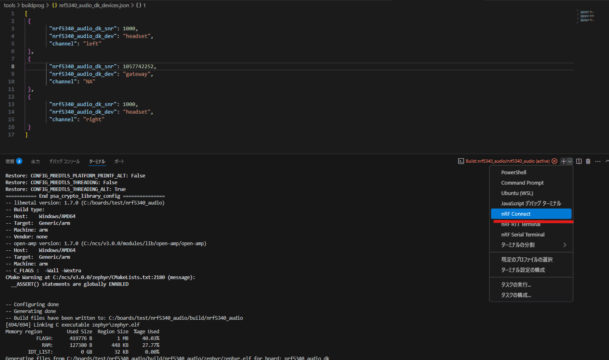This screenshot has width=609, height=360.
Task: Click 'Restore: CONFIG_MBEDTLS_THREADING_ALT: True' line
Action: [x=66, y=189]
